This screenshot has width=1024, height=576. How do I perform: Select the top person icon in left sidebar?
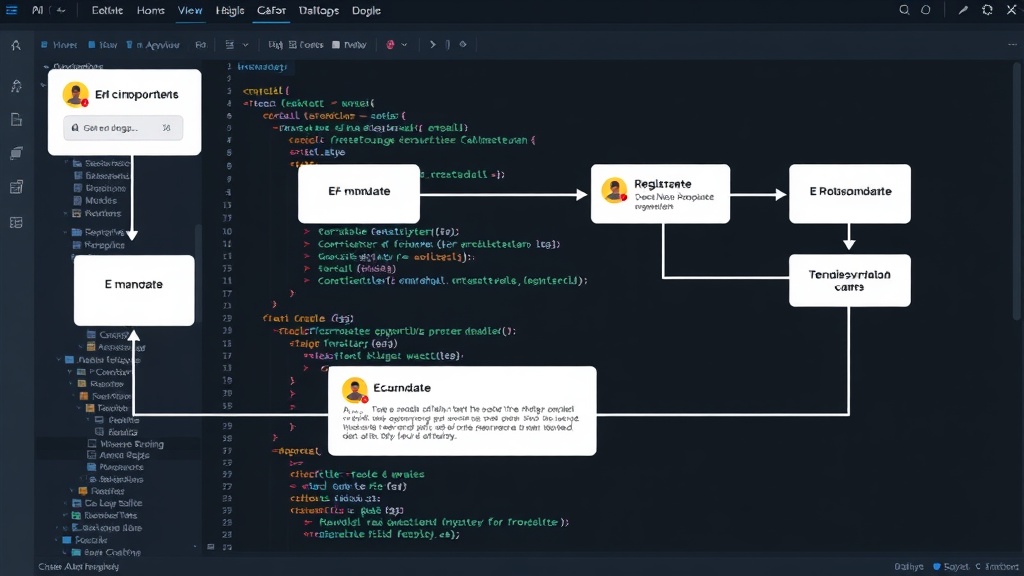pyautogui.click(x=16, y=45)
